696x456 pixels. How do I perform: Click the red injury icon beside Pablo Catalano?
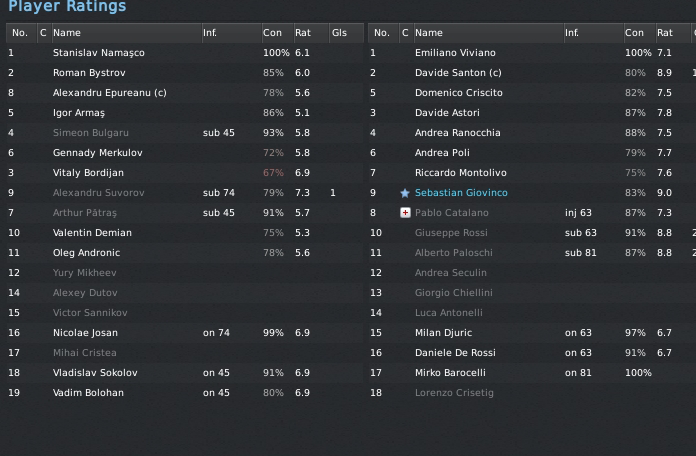click(x=405, y=213)
